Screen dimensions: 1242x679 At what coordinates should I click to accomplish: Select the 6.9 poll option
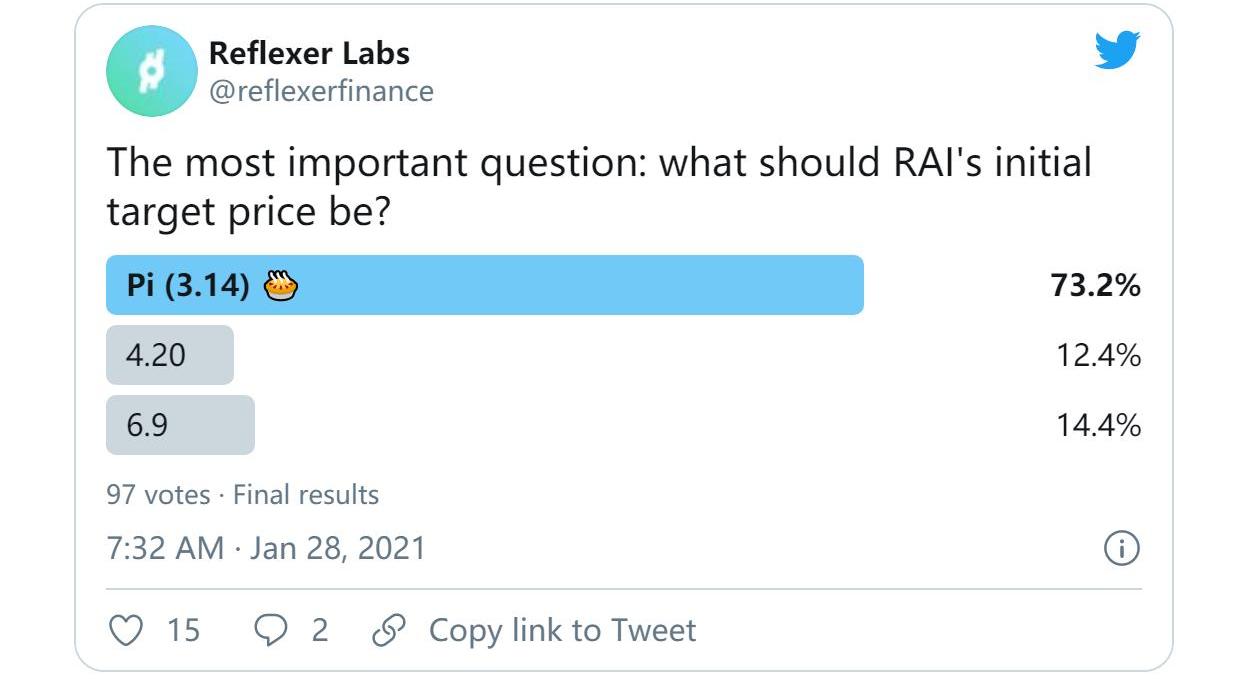pyautogui.click(x=181, y=425)
